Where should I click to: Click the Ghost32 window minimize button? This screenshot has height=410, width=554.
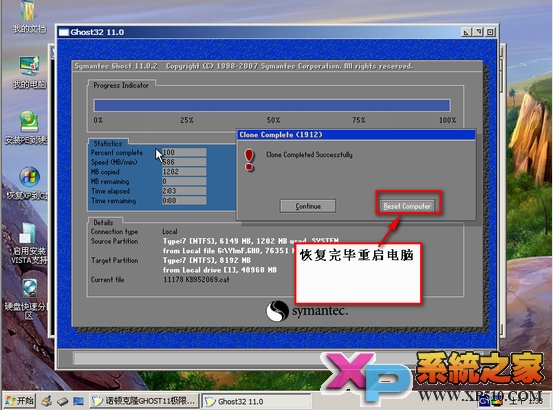466,32
